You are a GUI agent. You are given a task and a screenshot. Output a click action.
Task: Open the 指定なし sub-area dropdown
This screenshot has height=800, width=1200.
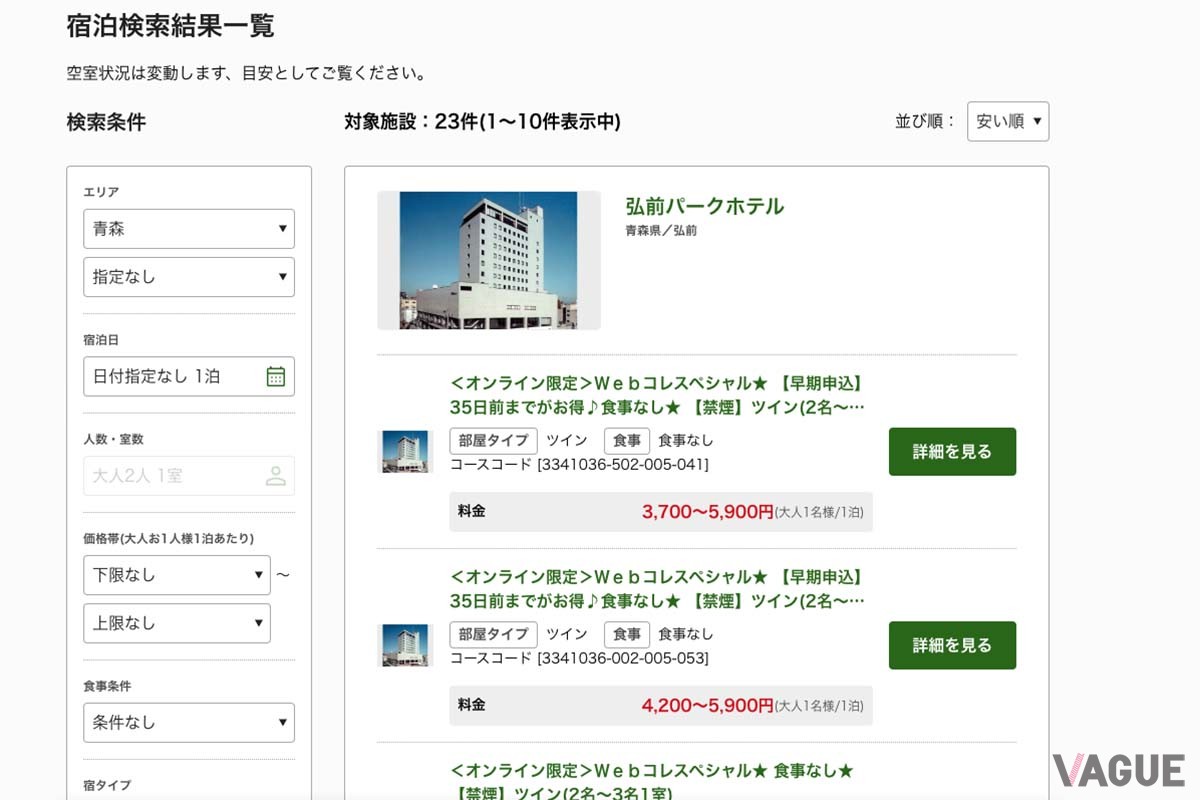(189, 277)
